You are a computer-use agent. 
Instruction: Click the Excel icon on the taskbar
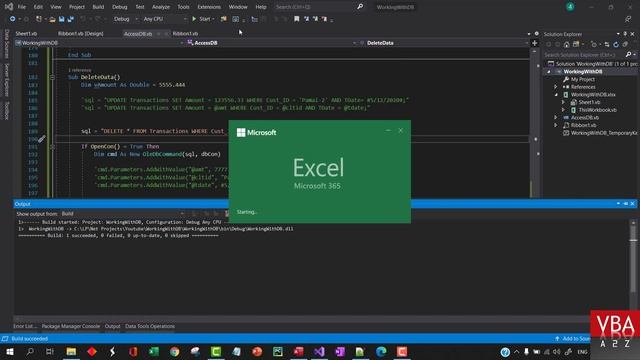pyautogui.click(x=154, y=351)
